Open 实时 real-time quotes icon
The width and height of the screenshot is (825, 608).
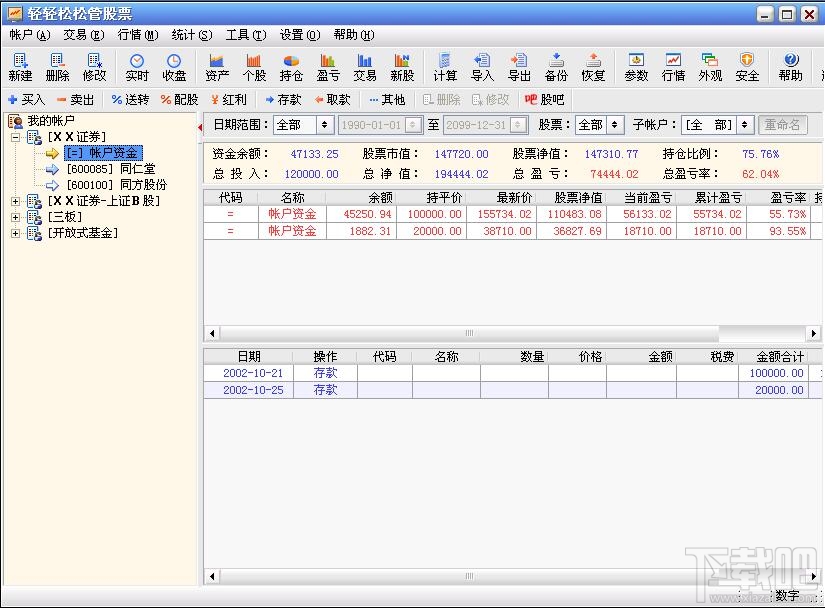[137, 67]
